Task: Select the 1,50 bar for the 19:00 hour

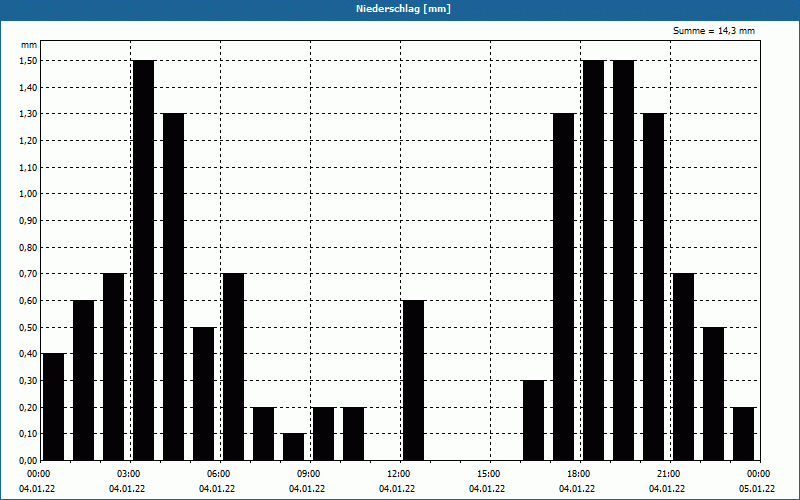Action: (623, 260)
